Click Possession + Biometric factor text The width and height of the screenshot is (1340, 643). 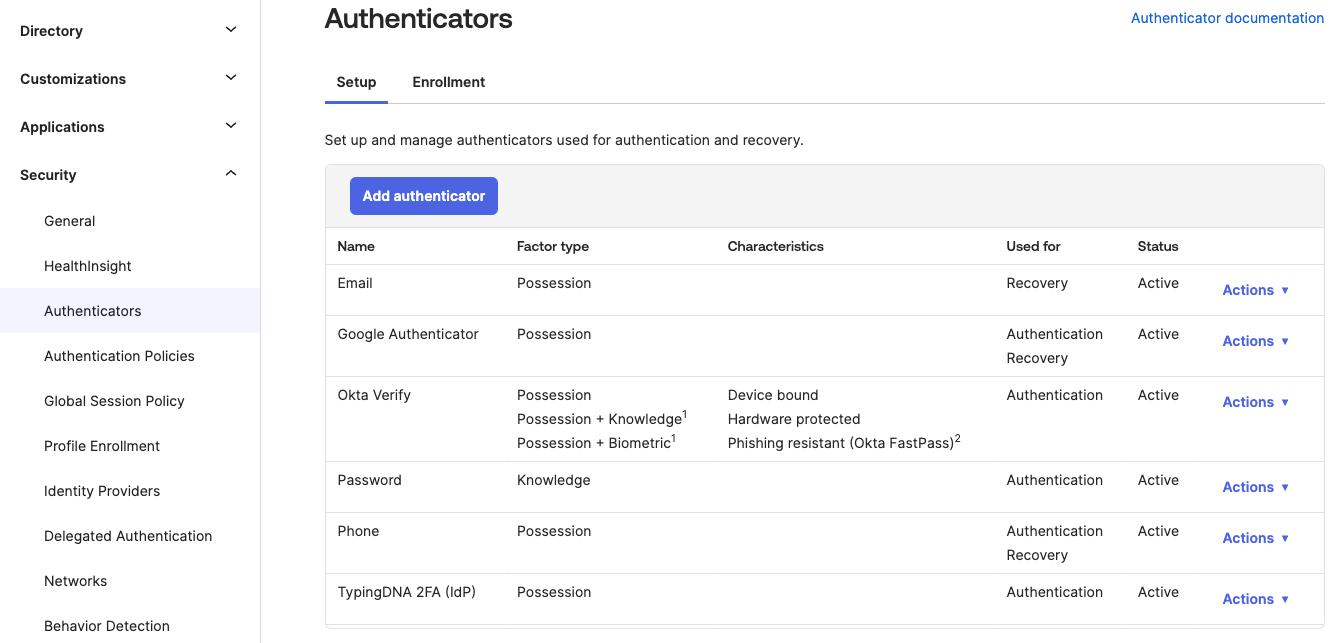click(x=597, y=442)
